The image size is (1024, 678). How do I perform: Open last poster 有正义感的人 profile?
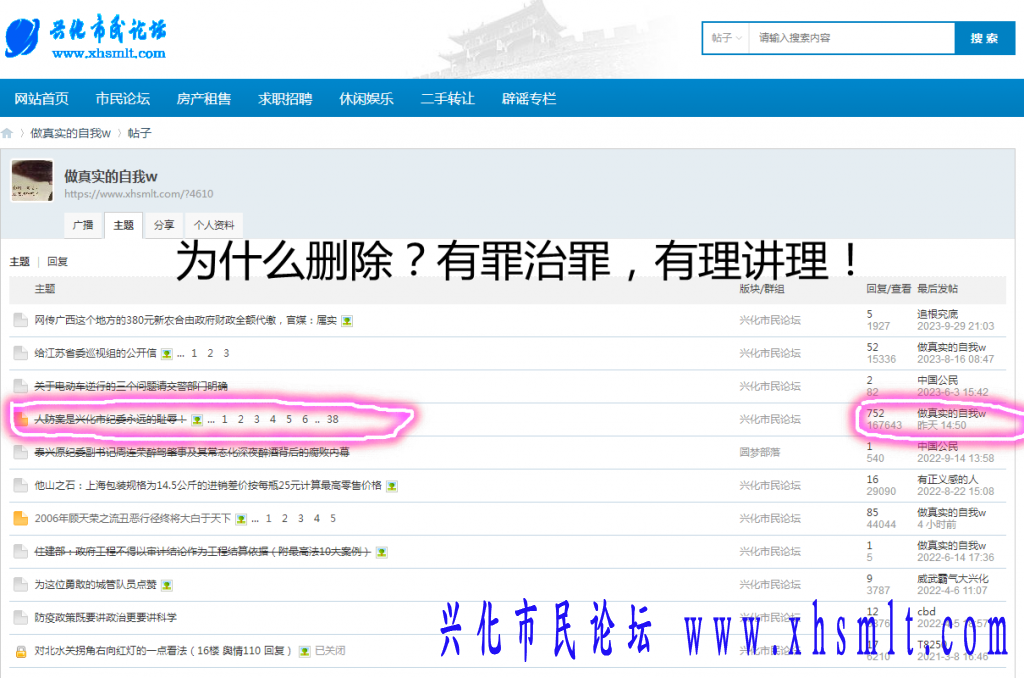(x=947, y=479)
